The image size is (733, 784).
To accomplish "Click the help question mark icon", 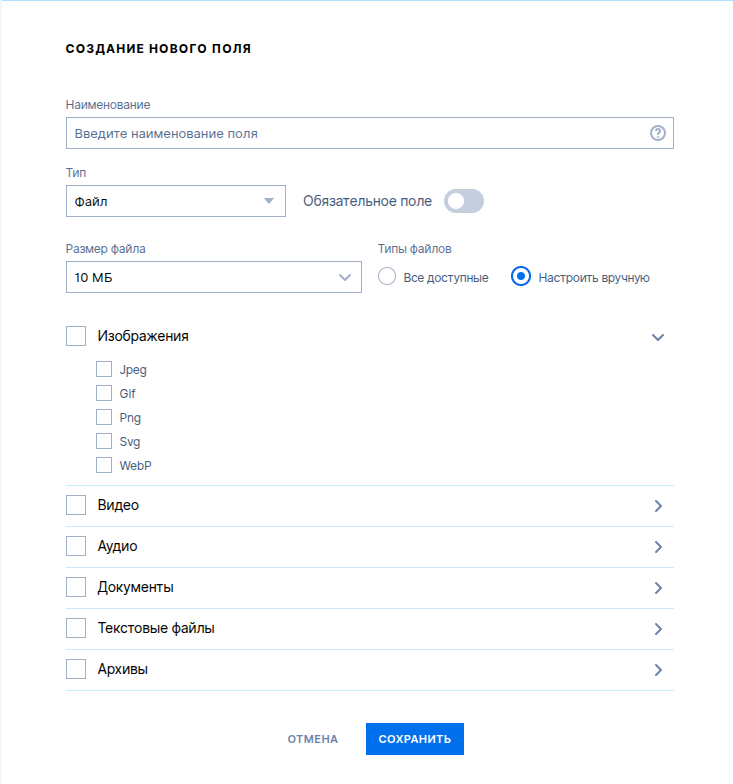I will click(x=658, y=133).
